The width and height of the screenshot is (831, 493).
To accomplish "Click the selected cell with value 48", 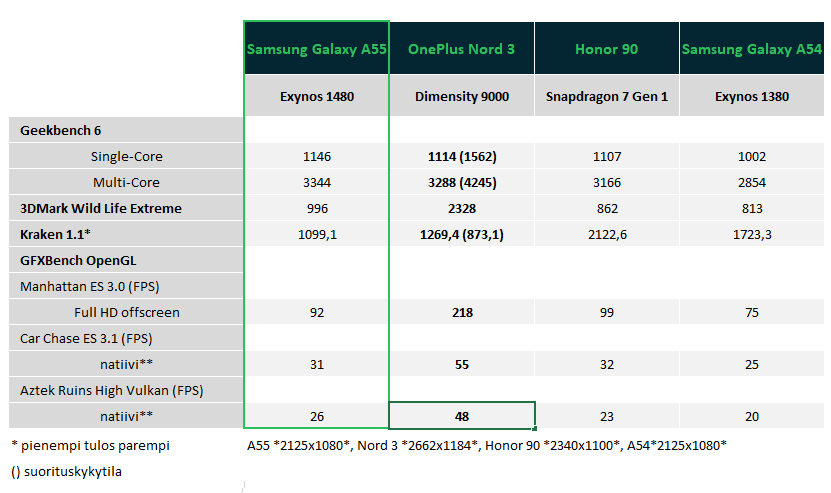I will tap(462, 416).
